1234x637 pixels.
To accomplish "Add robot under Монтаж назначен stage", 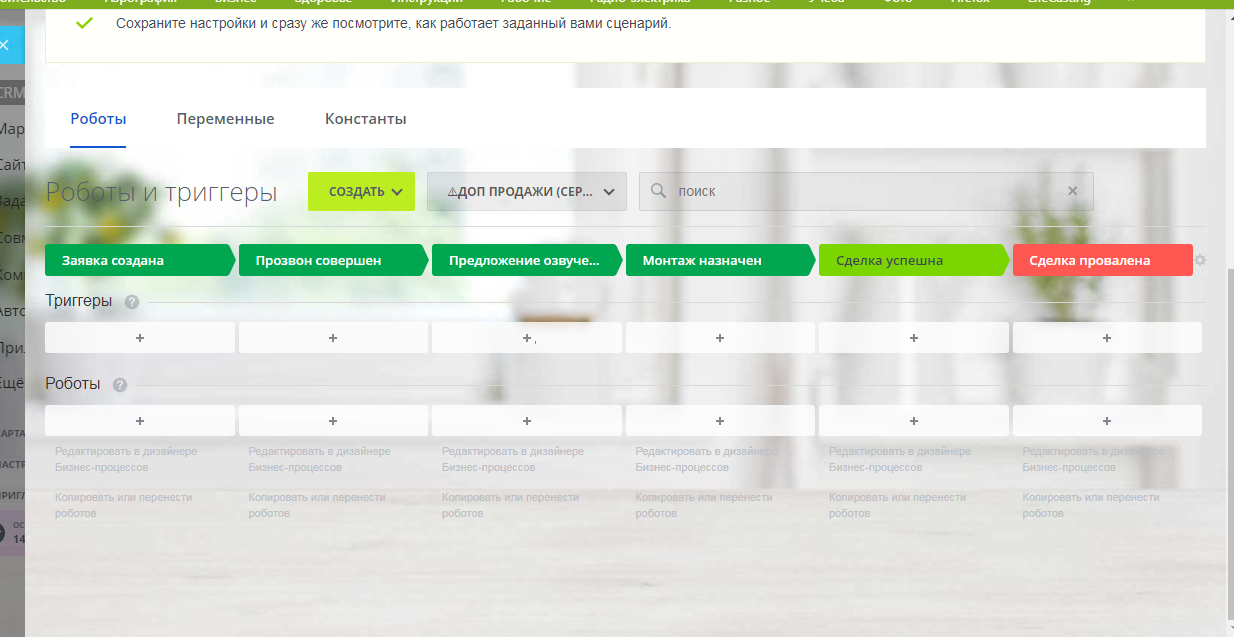I will pos(720,421).
